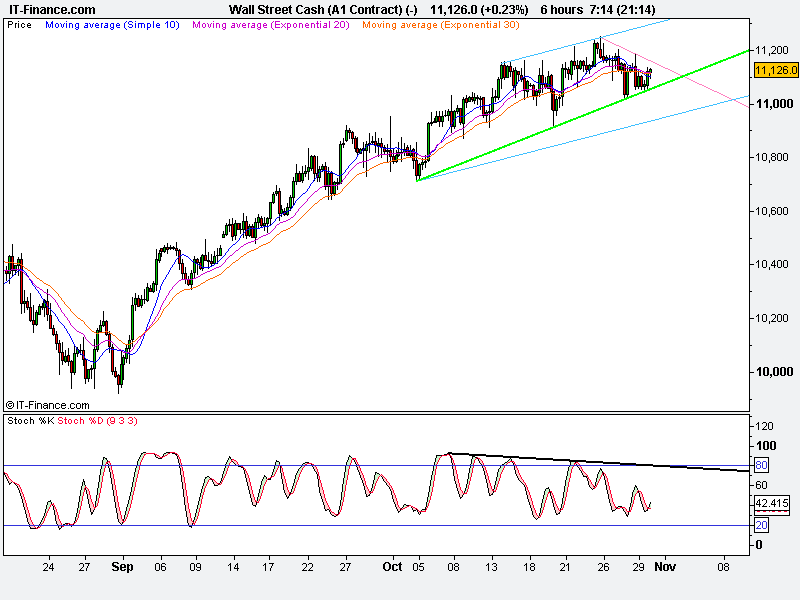Select the 10,800 price axis label
The width and height of the screenshot is (800, 600).
pyautogui.click(x=771, y=157)
